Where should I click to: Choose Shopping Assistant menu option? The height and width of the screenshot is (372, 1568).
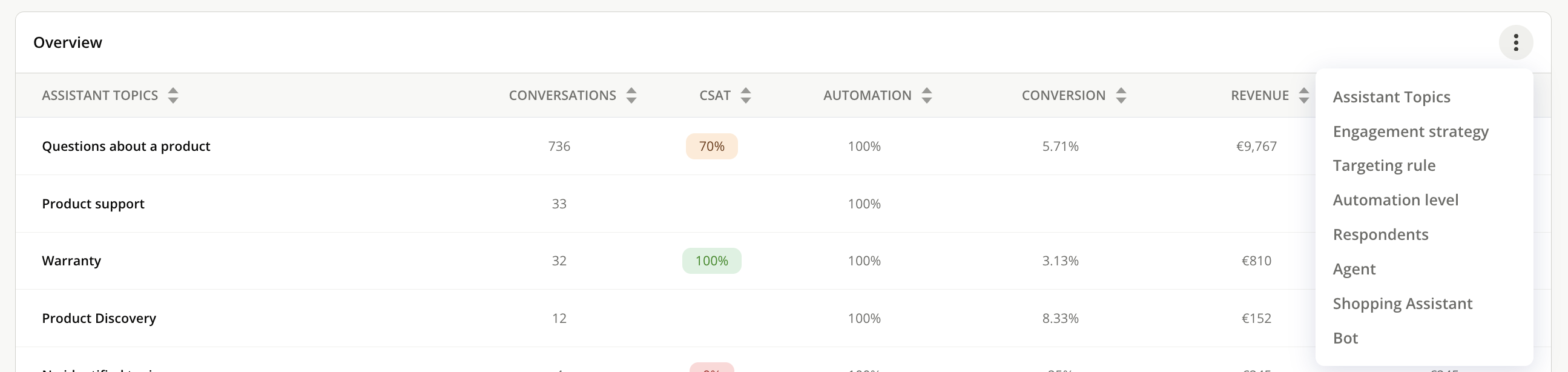1402,304
